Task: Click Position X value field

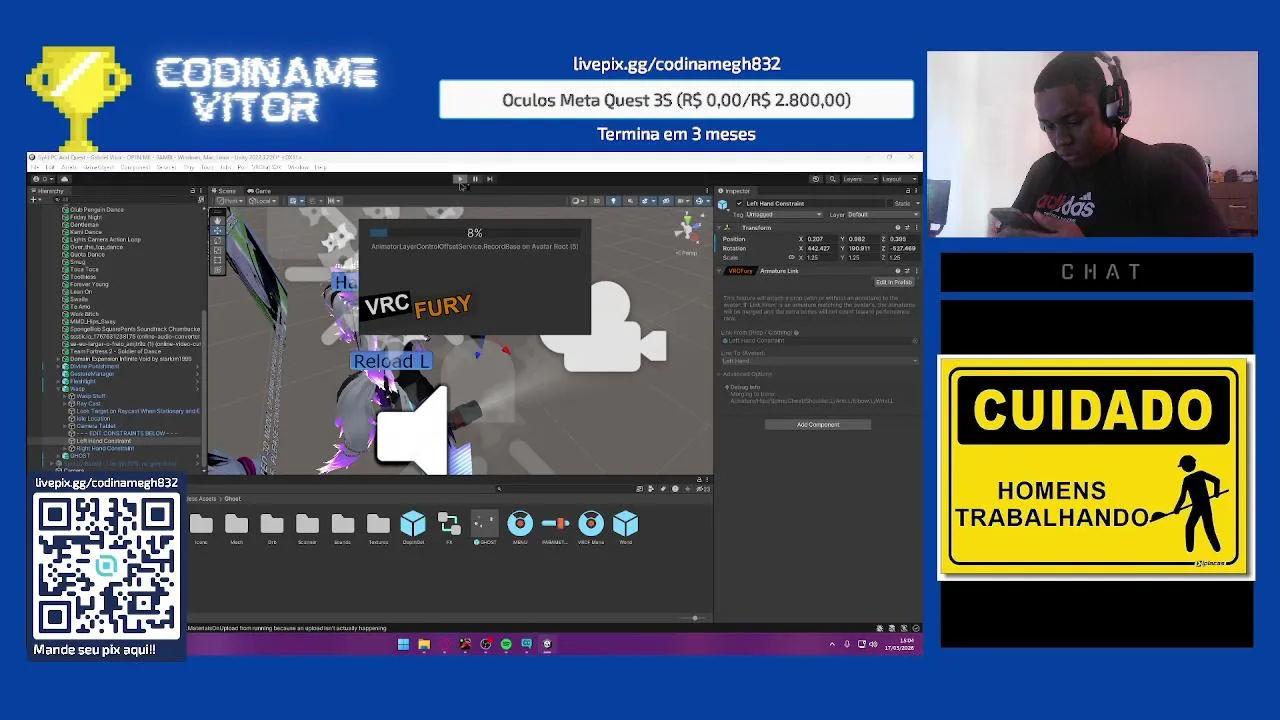Action: (821, 239)
